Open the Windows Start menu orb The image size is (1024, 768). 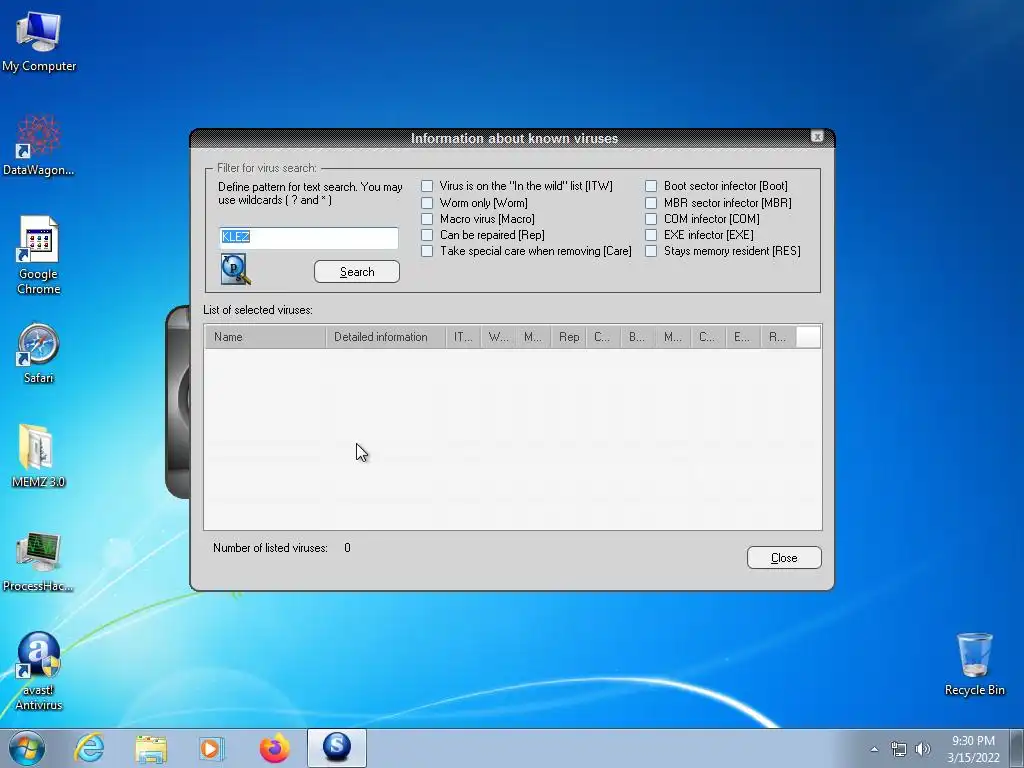pos(27,748)
